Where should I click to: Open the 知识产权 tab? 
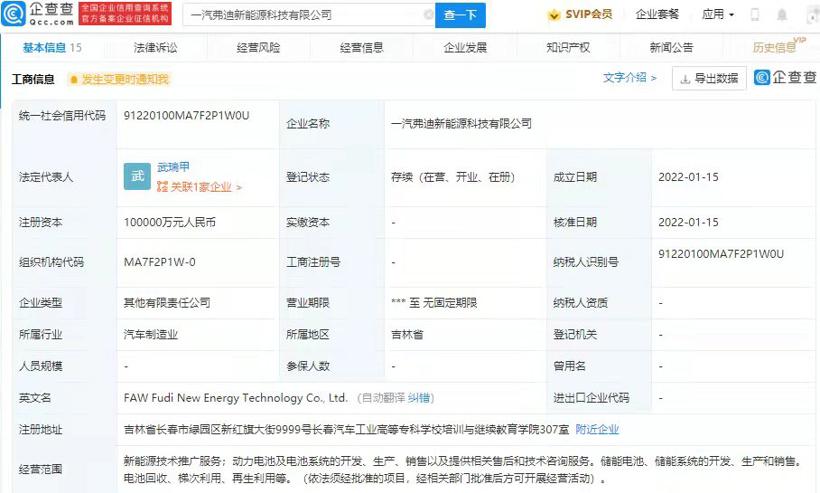point(568,47)
